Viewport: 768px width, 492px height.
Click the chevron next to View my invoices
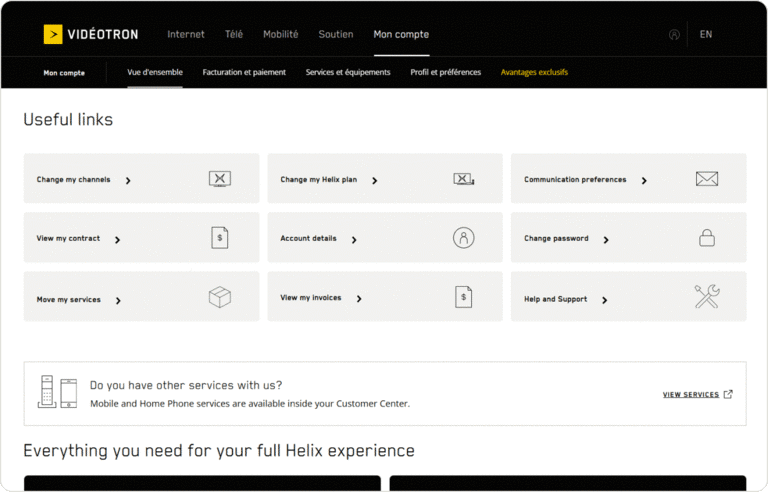[x=359, y=299]
